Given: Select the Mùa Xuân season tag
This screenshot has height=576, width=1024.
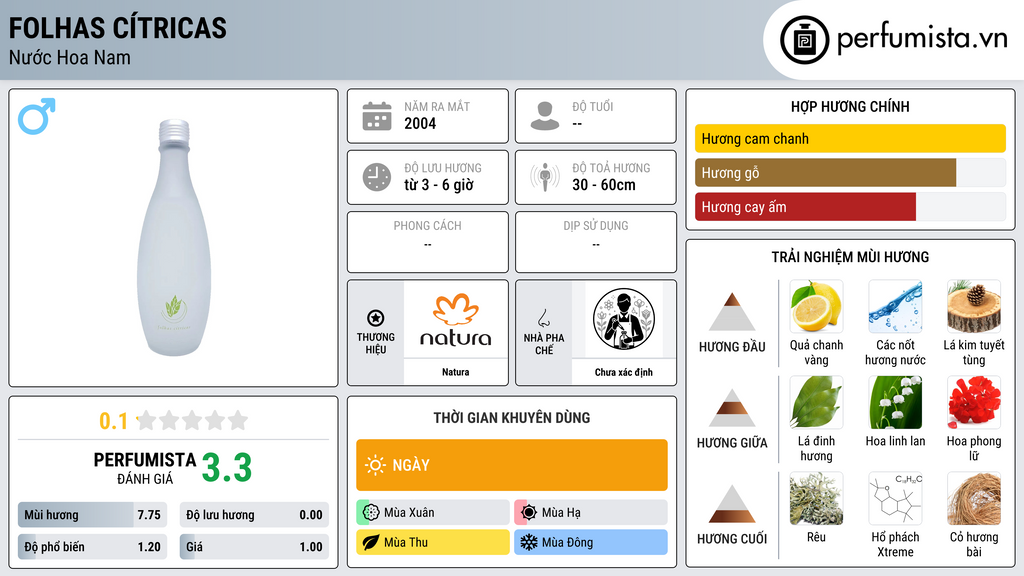Looking at the screenshot, I should [x=433, y=513].
